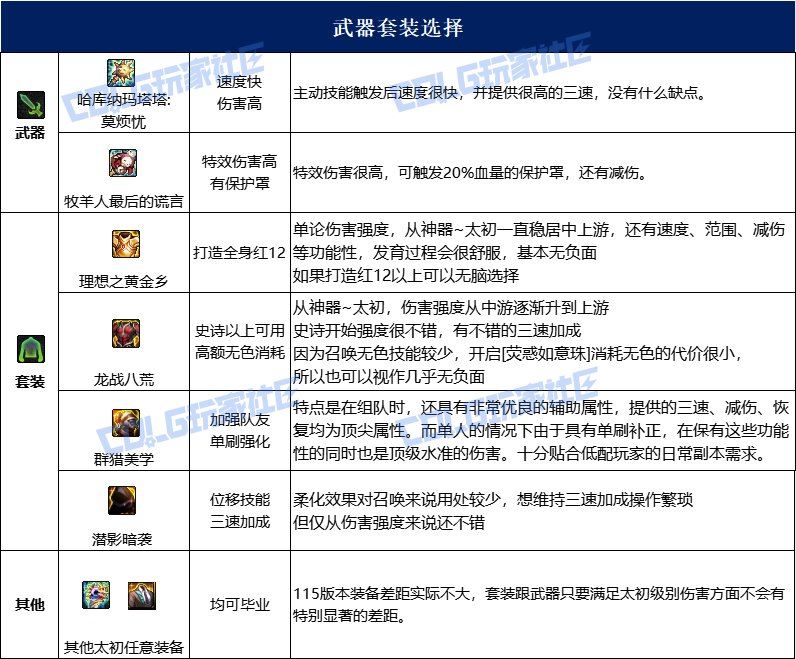
Task: Click the brown gauntlet icon in 其他 row
Action: [142, 596]
